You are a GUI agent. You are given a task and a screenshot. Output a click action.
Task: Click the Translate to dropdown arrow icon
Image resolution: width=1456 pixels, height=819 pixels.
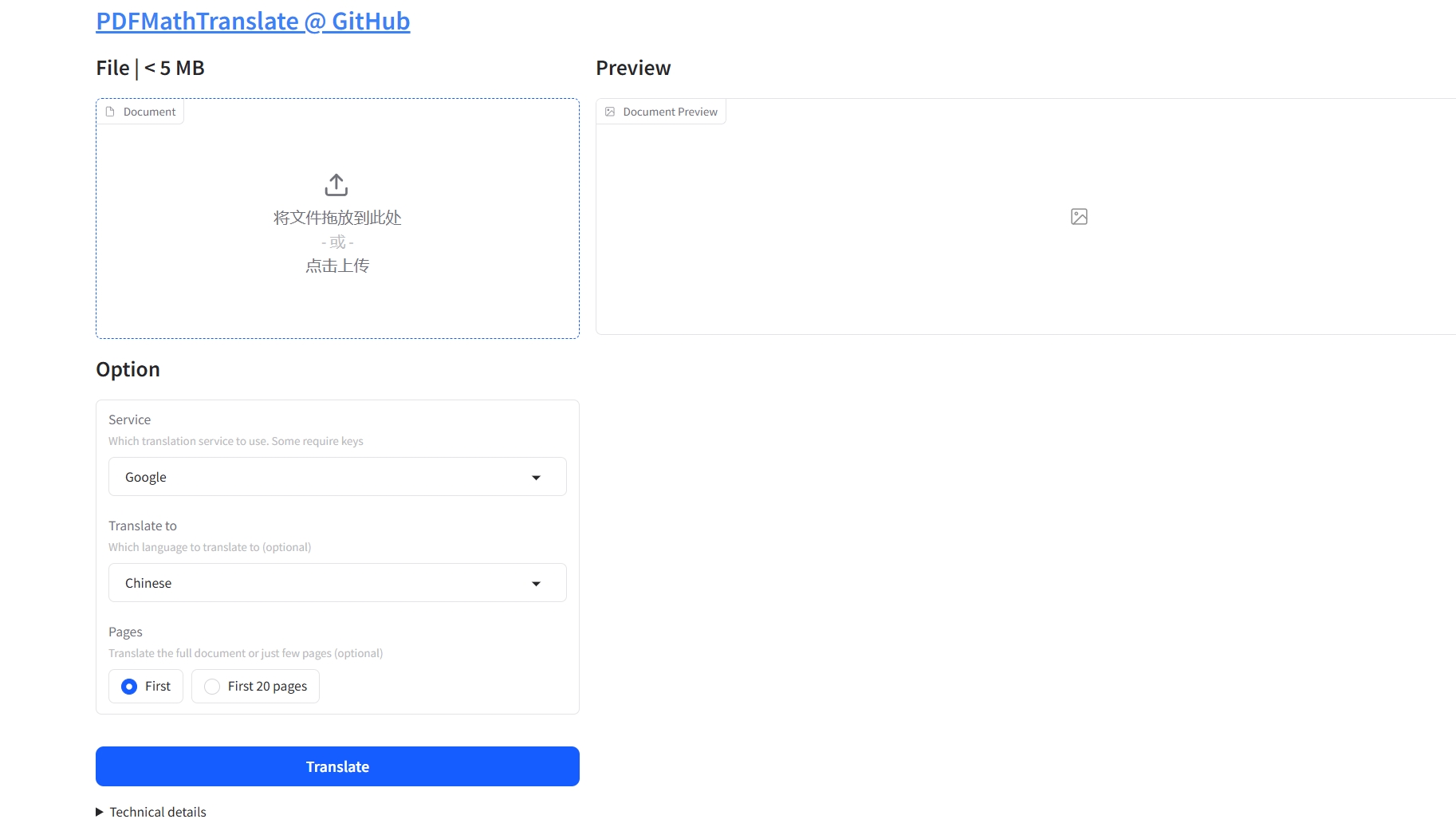pyautogui.click(x=536, y=584)
